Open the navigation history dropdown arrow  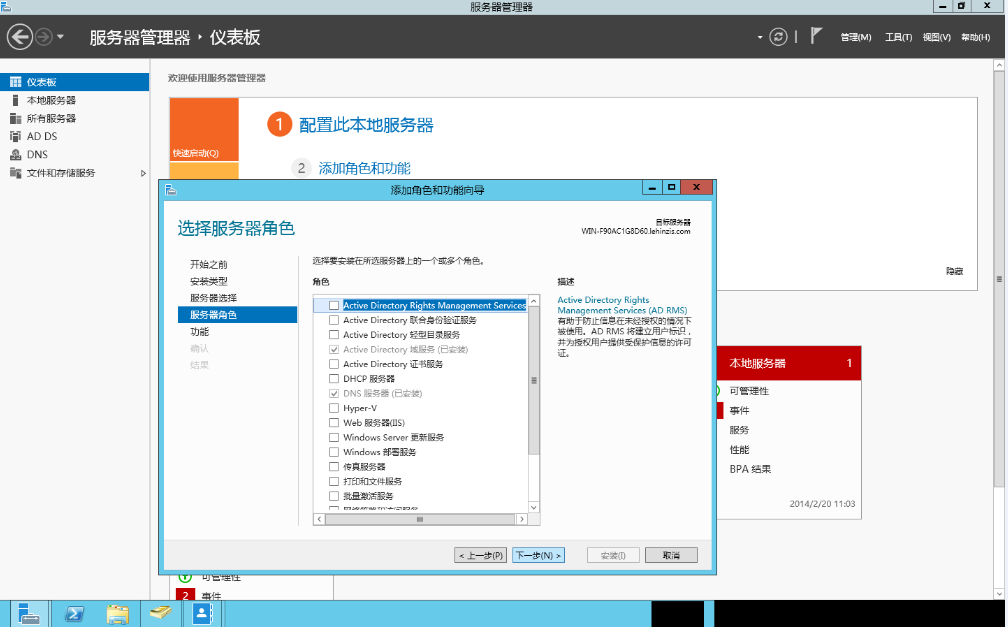60,37
